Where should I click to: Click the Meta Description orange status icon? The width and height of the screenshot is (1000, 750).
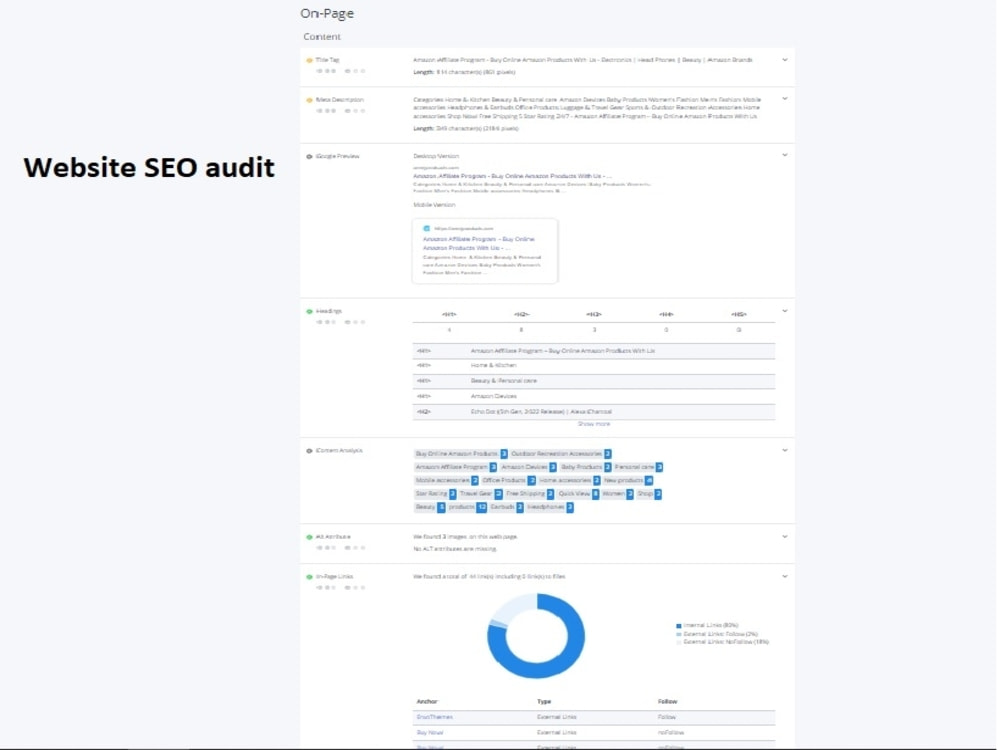310,100
